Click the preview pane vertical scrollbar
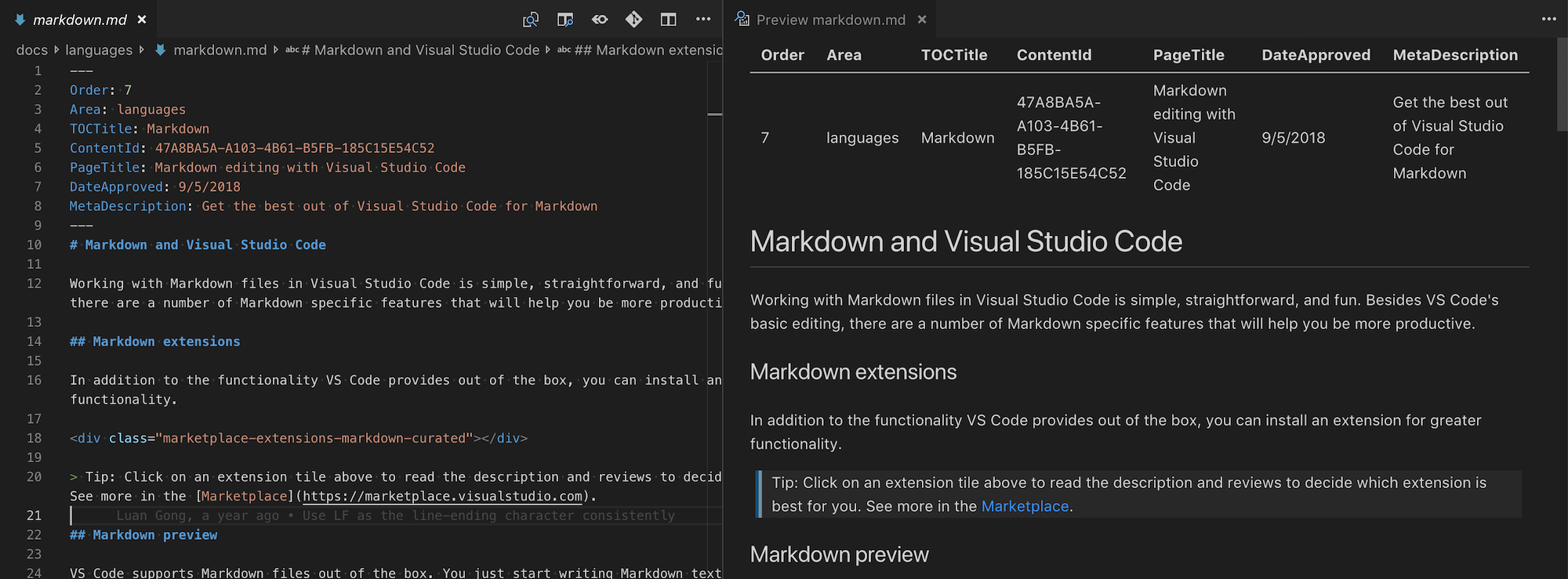 click(x=1562, y=85)
